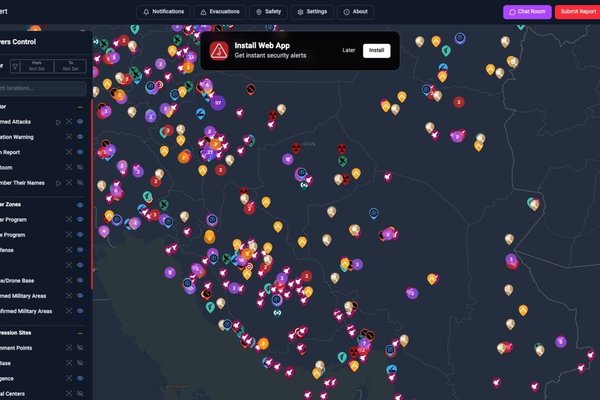The image size is (600, 400).
Task: Click the filter funnel icon in layers panel
Action: tap(15, 66)
